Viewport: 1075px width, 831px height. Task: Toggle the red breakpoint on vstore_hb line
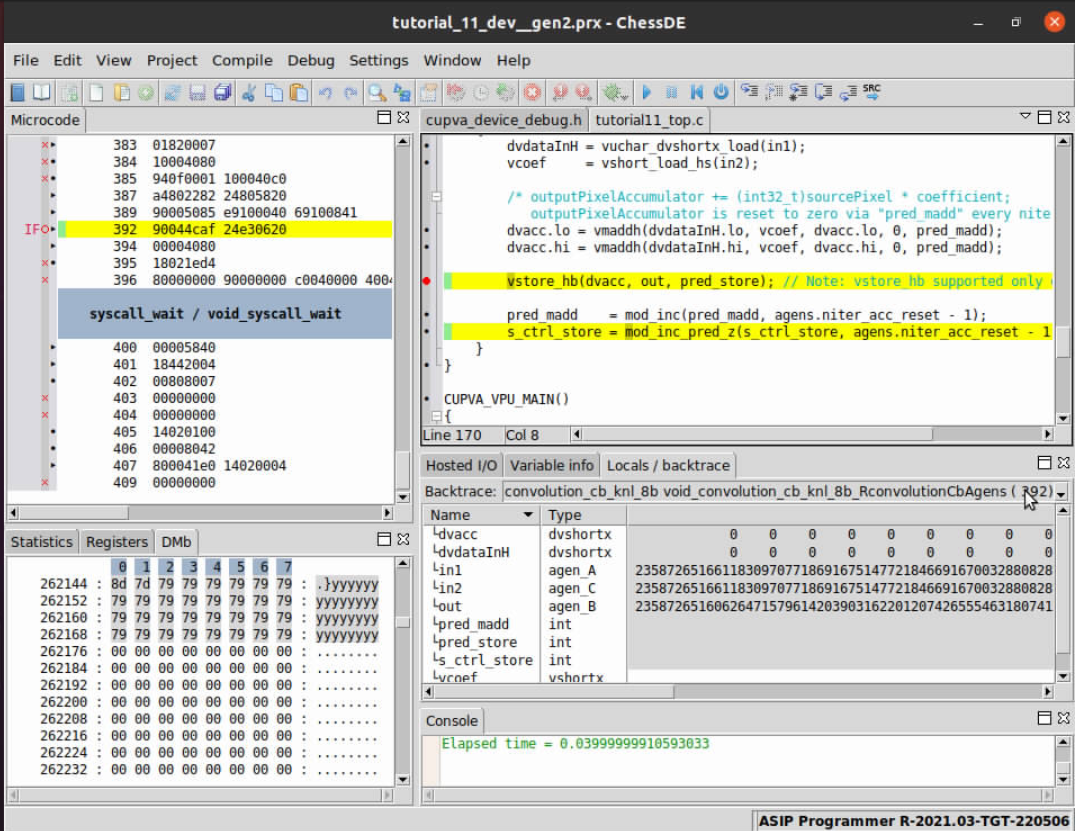(428, 282)
